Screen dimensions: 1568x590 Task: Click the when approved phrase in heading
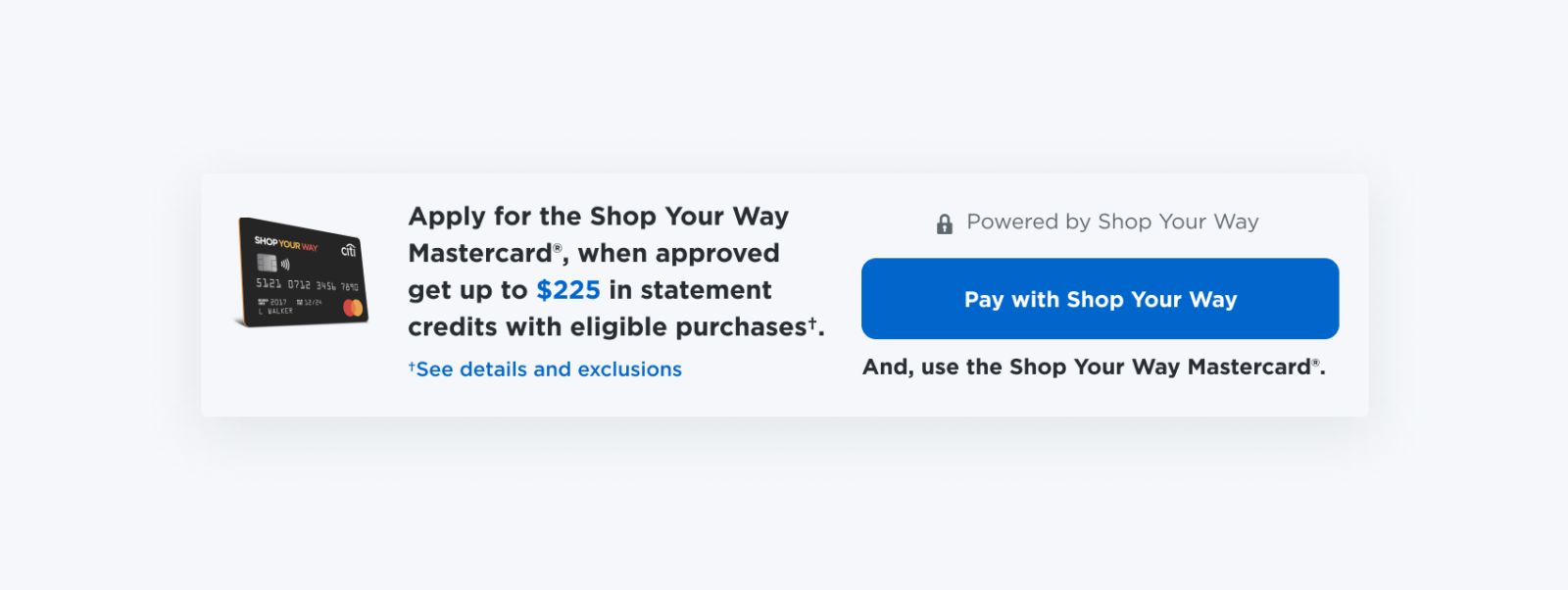point(678,254)
